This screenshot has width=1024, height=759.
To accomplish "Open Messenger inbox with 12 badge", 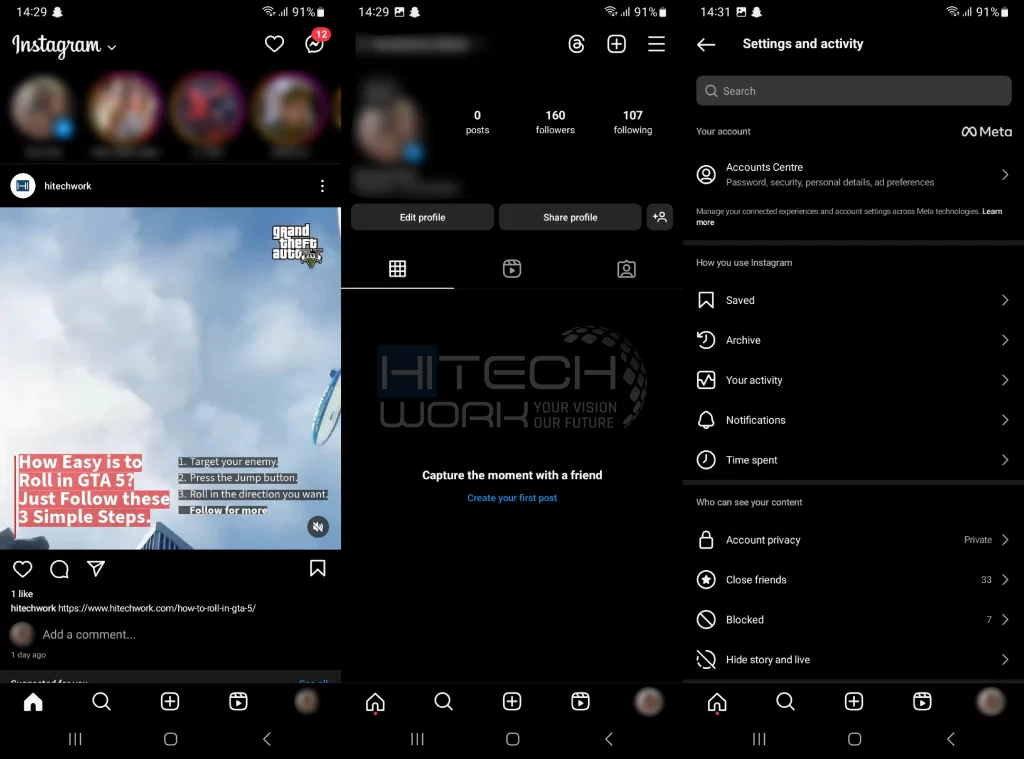I will tap(315, 43).
